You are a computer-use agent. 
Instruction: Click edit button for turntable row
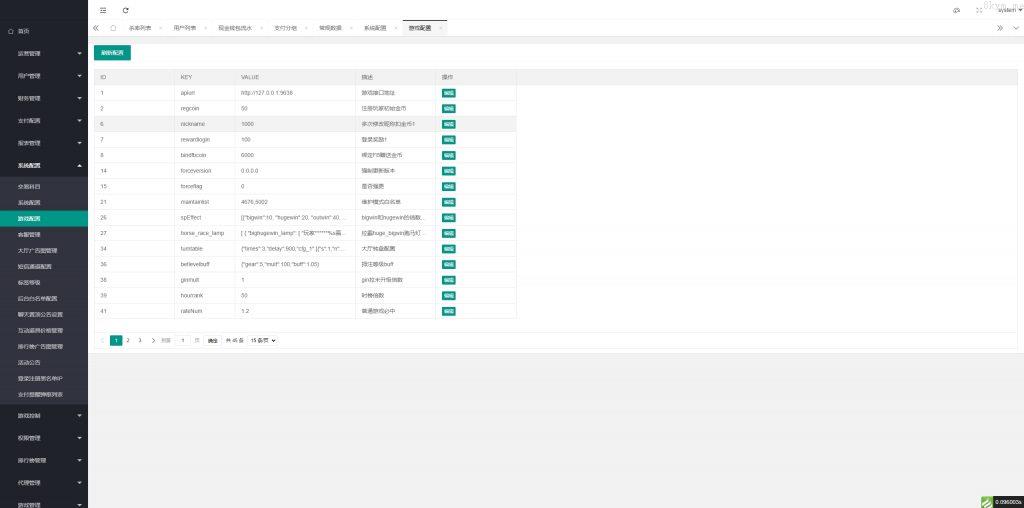pyautogui.click(x=449, y=248)
